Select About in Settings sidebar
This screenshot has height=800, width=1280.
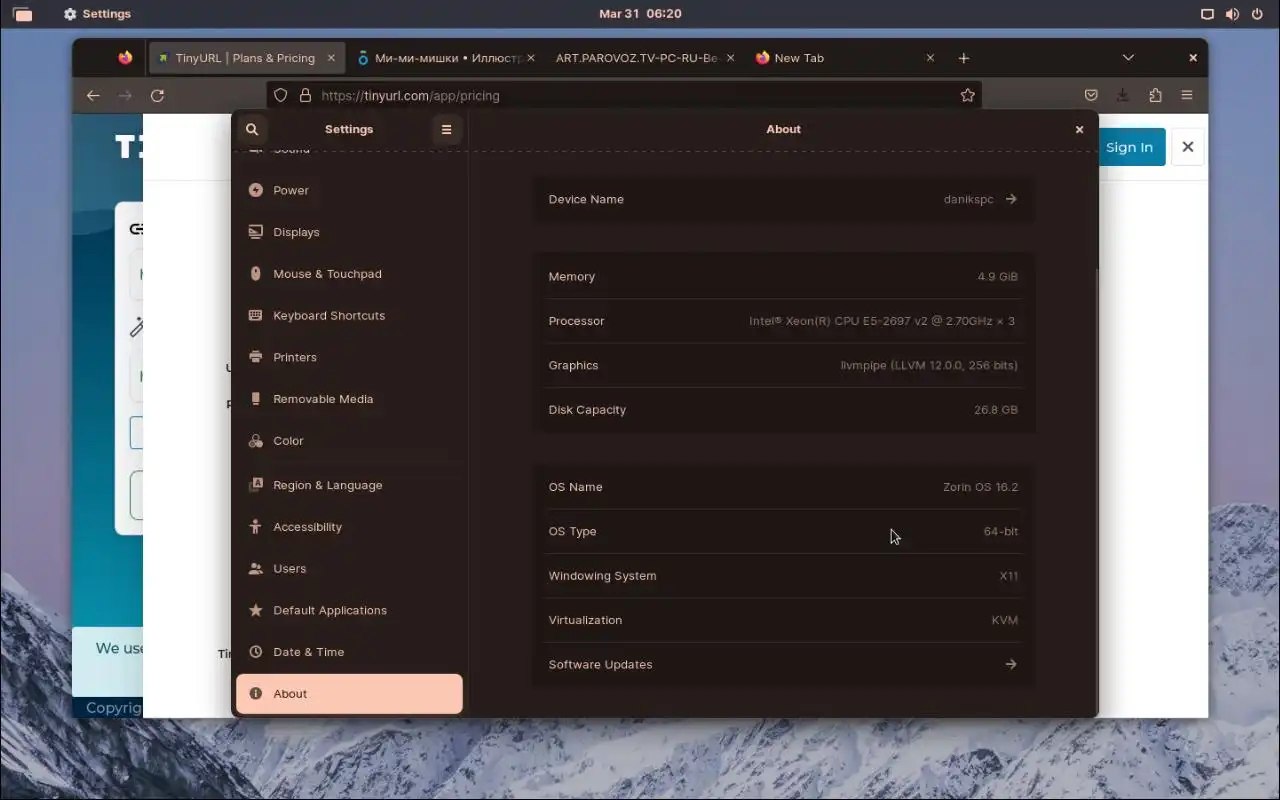click(349, 694)
